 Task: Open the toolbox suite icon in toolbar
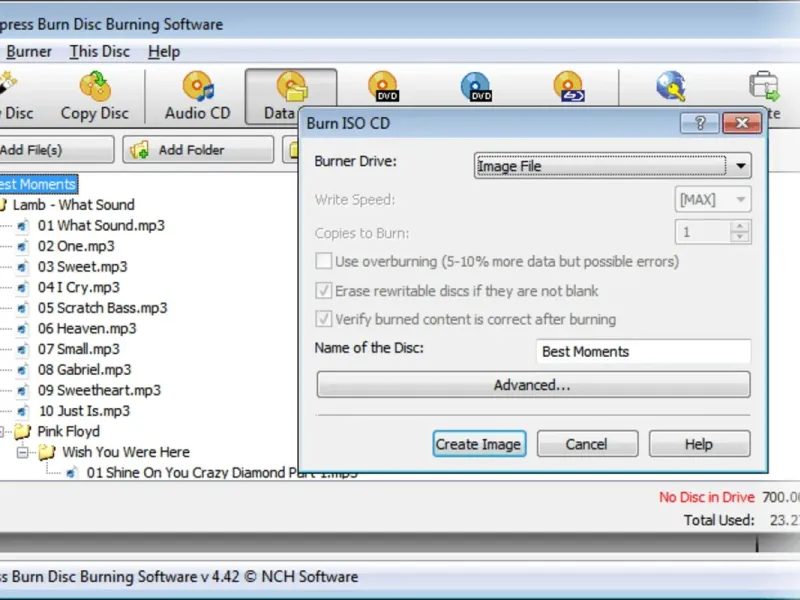coord(764,86)
